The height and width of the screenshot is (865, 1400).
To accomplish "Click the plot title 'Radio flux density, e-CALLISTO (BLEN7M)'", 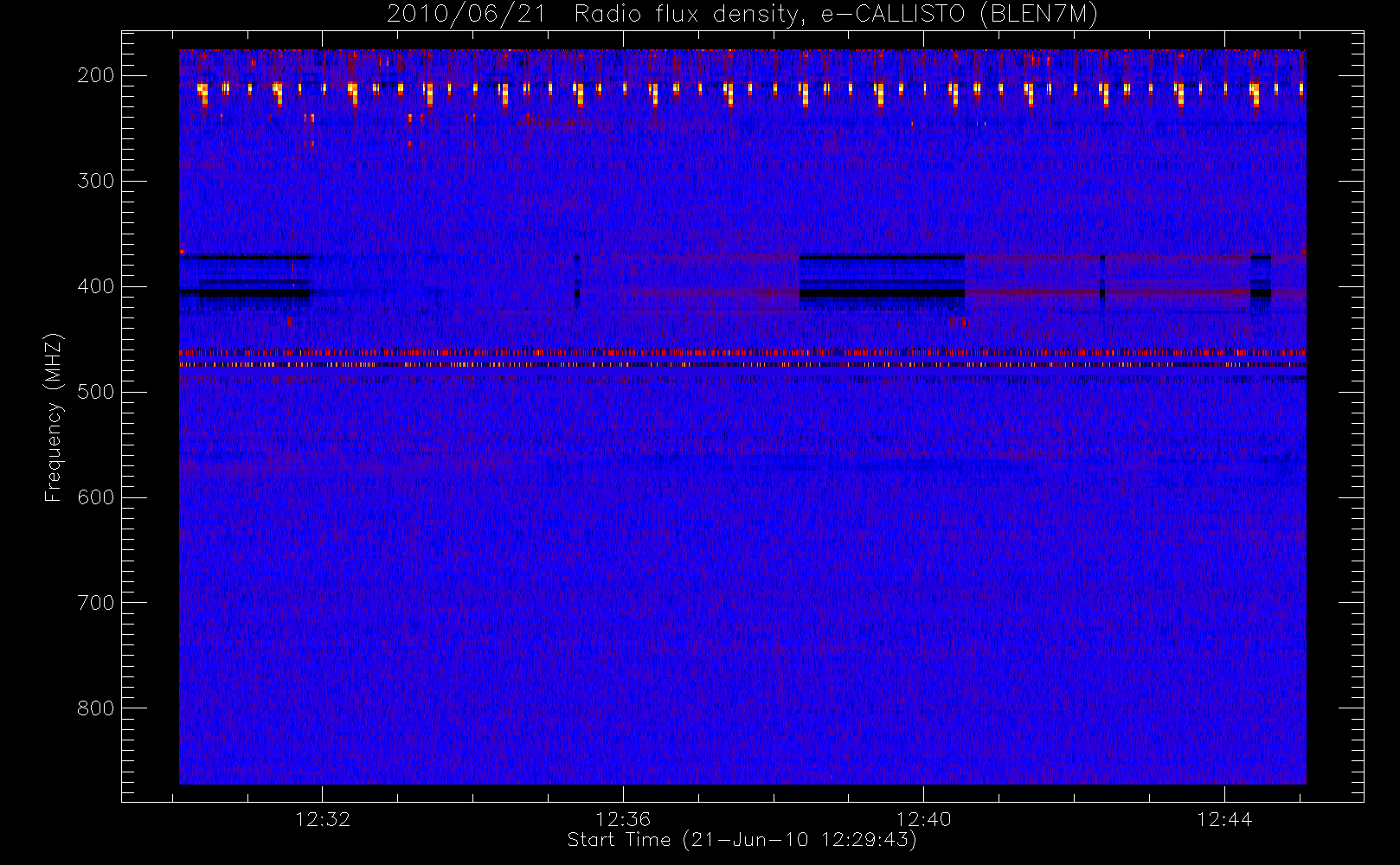I will tap(837, 15).
